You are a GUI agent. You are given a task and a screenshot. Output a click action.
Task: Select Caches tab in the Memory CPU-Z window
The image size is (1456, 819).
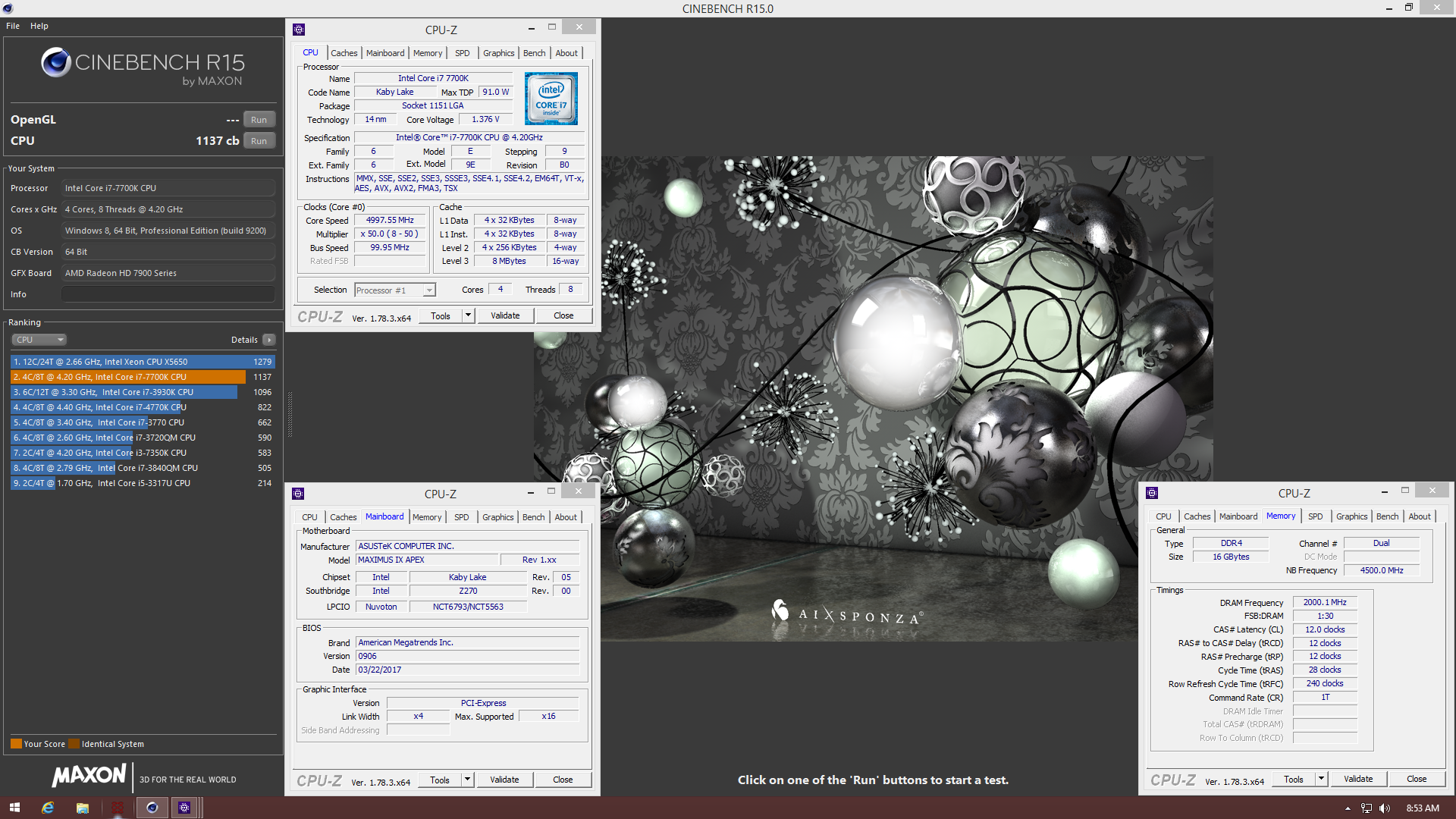pos(1197,516)
